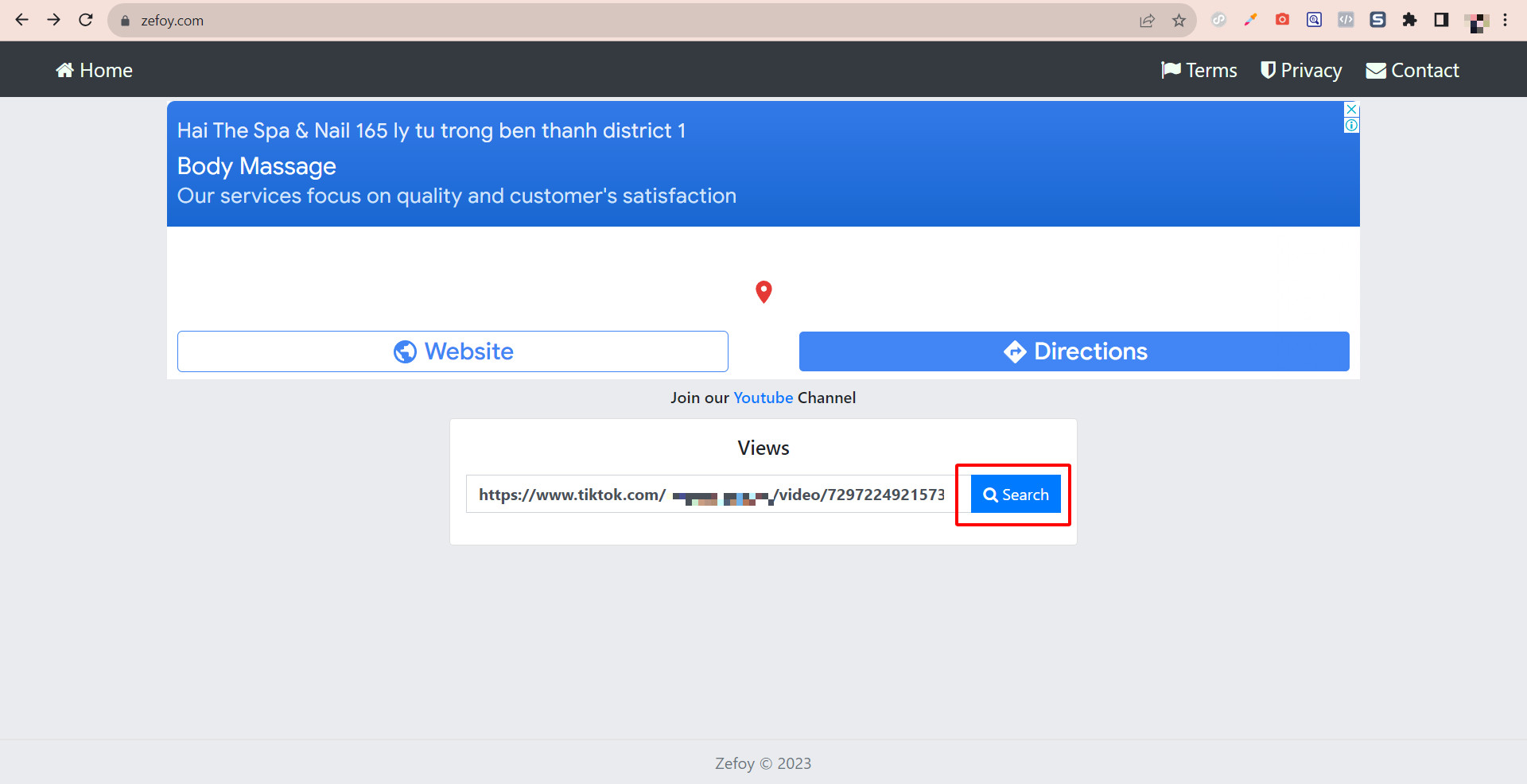
Task: Open the Extensions puzzle piece menu
Action: pos(1409,20)
